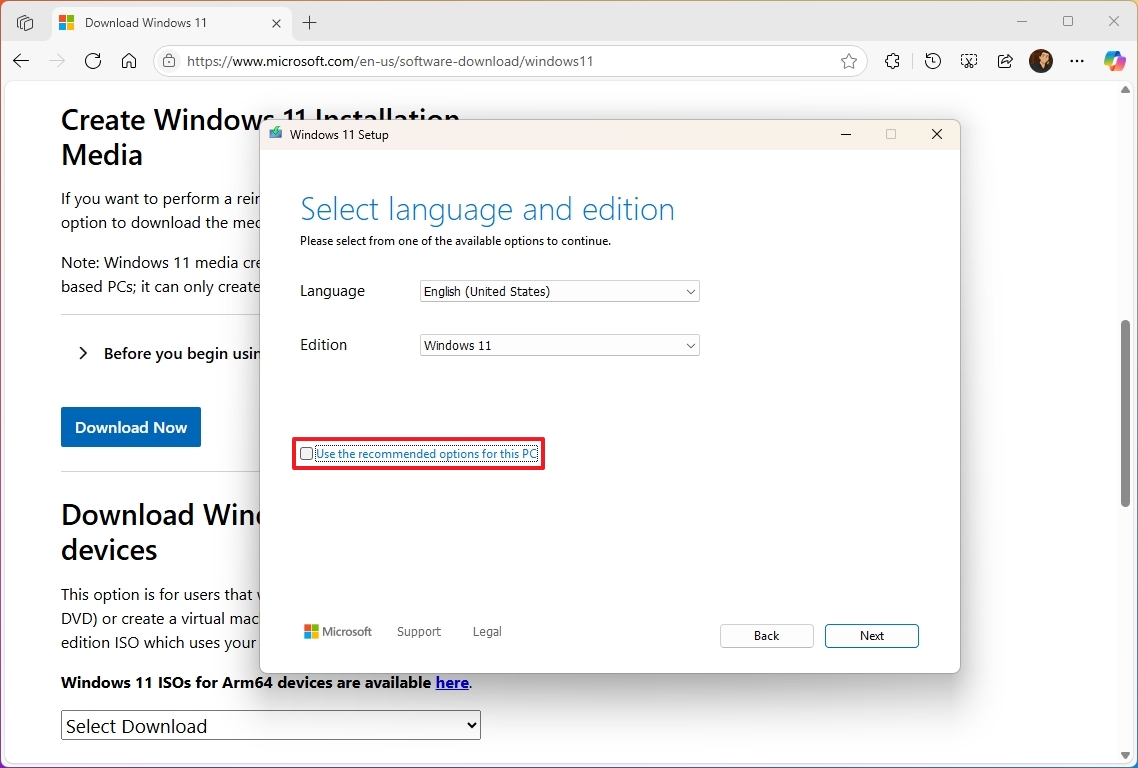
Task: Open the here link for Arm64 ISOs
Action: (x=452, y=682)
